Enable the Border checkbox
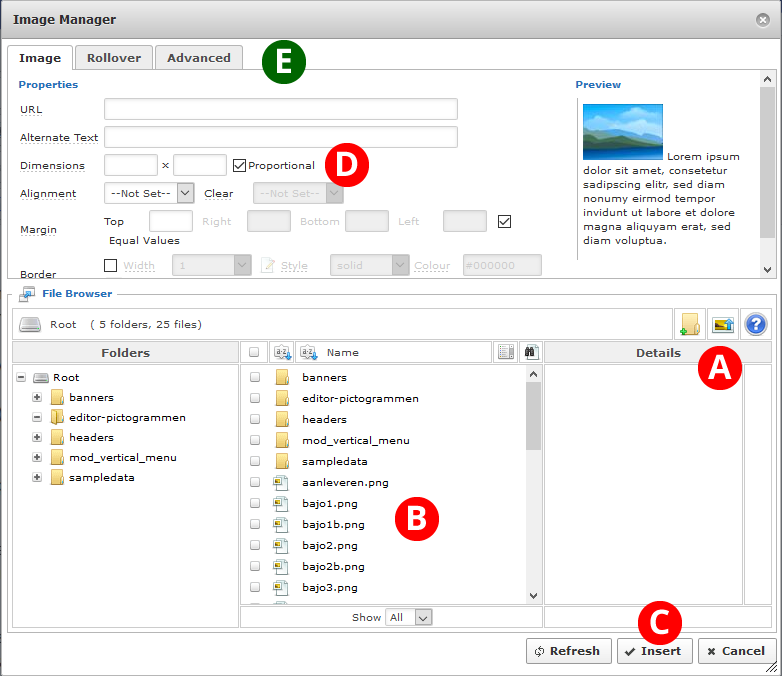The width and height of the screenshot is (782, 676). [x=110, y=265]
